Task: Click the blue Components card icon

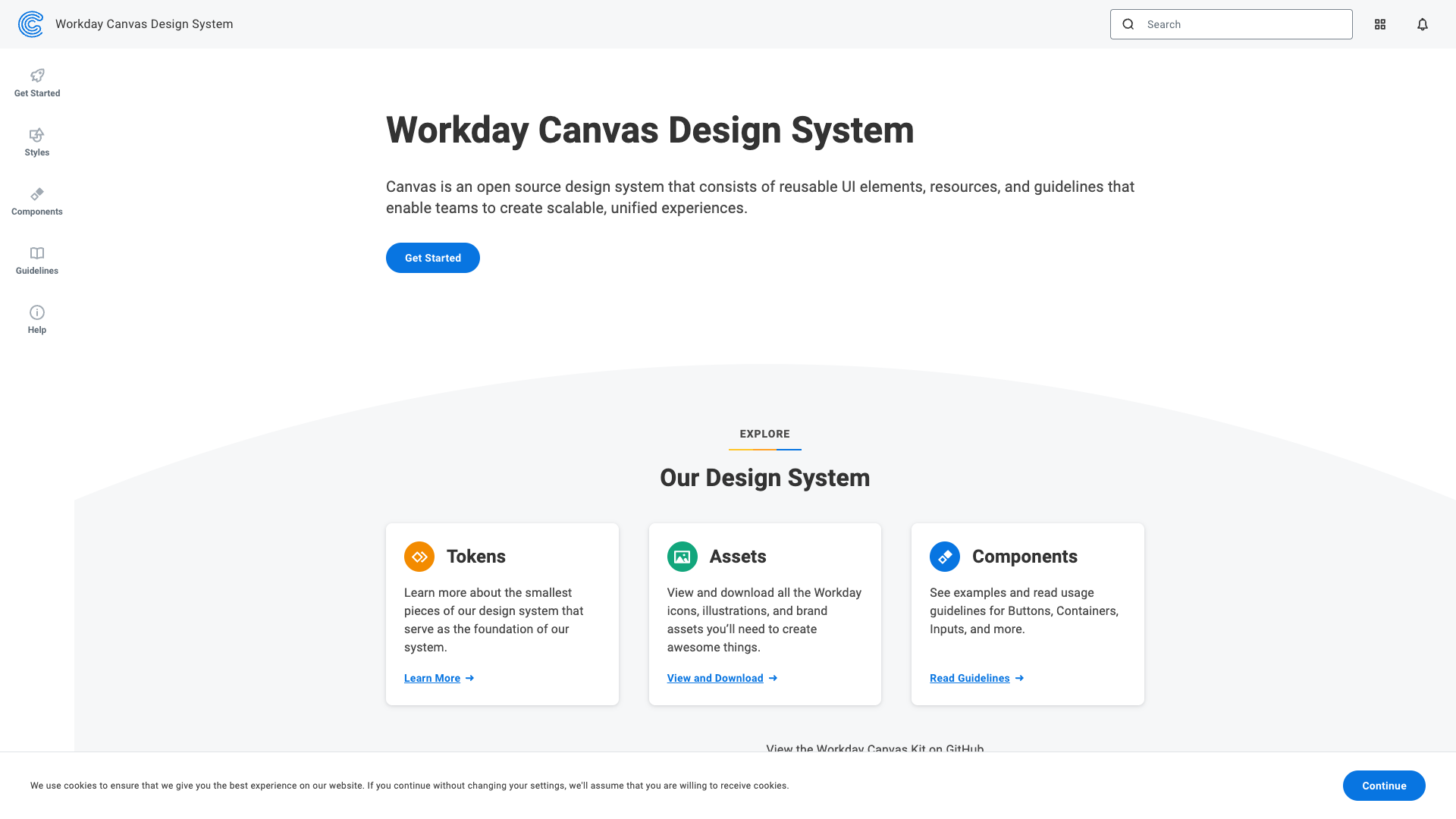Action: click(945, 557)
